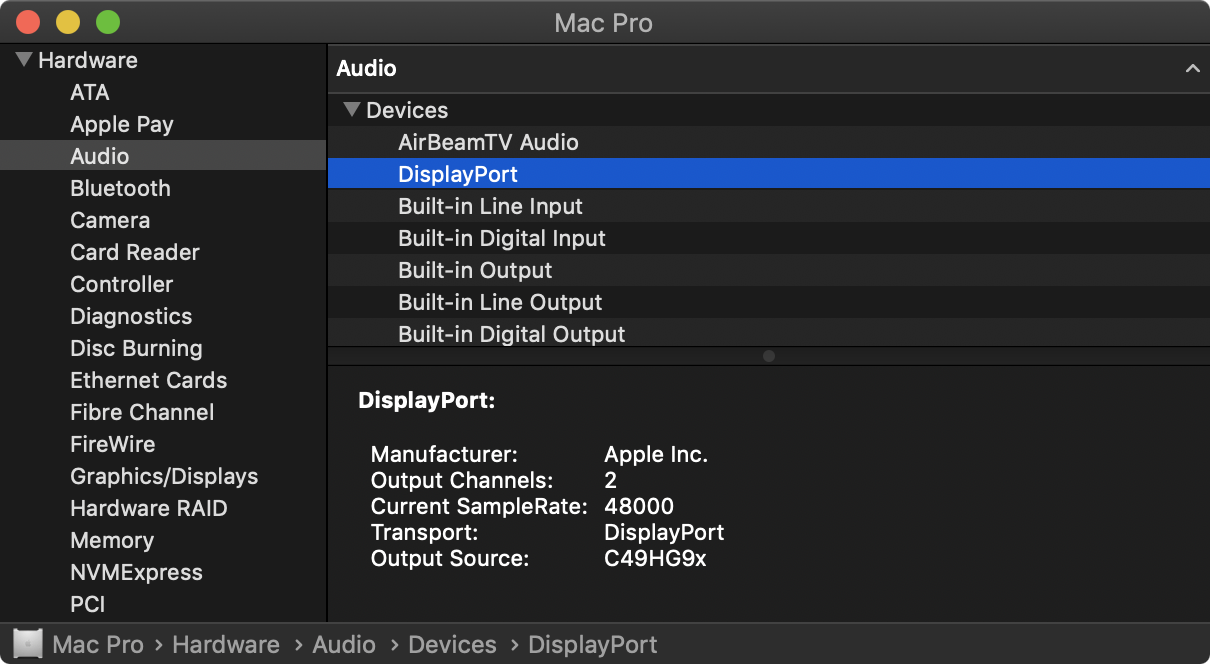This screenshot has height=664, width=1210.
Task: Click the Mac Pro icon in path bar
Action: click(x=28, y=644)
